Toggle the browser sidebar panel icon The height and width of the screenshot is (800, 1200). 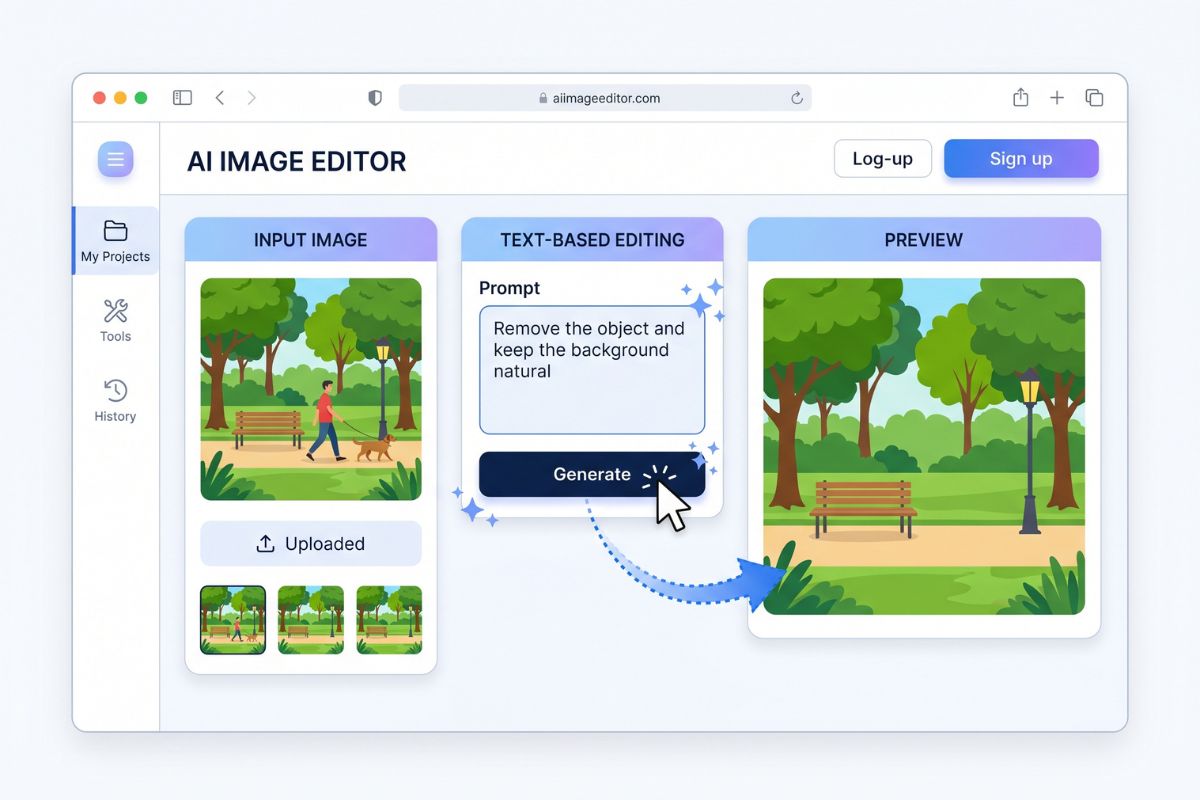click(182, 98)
